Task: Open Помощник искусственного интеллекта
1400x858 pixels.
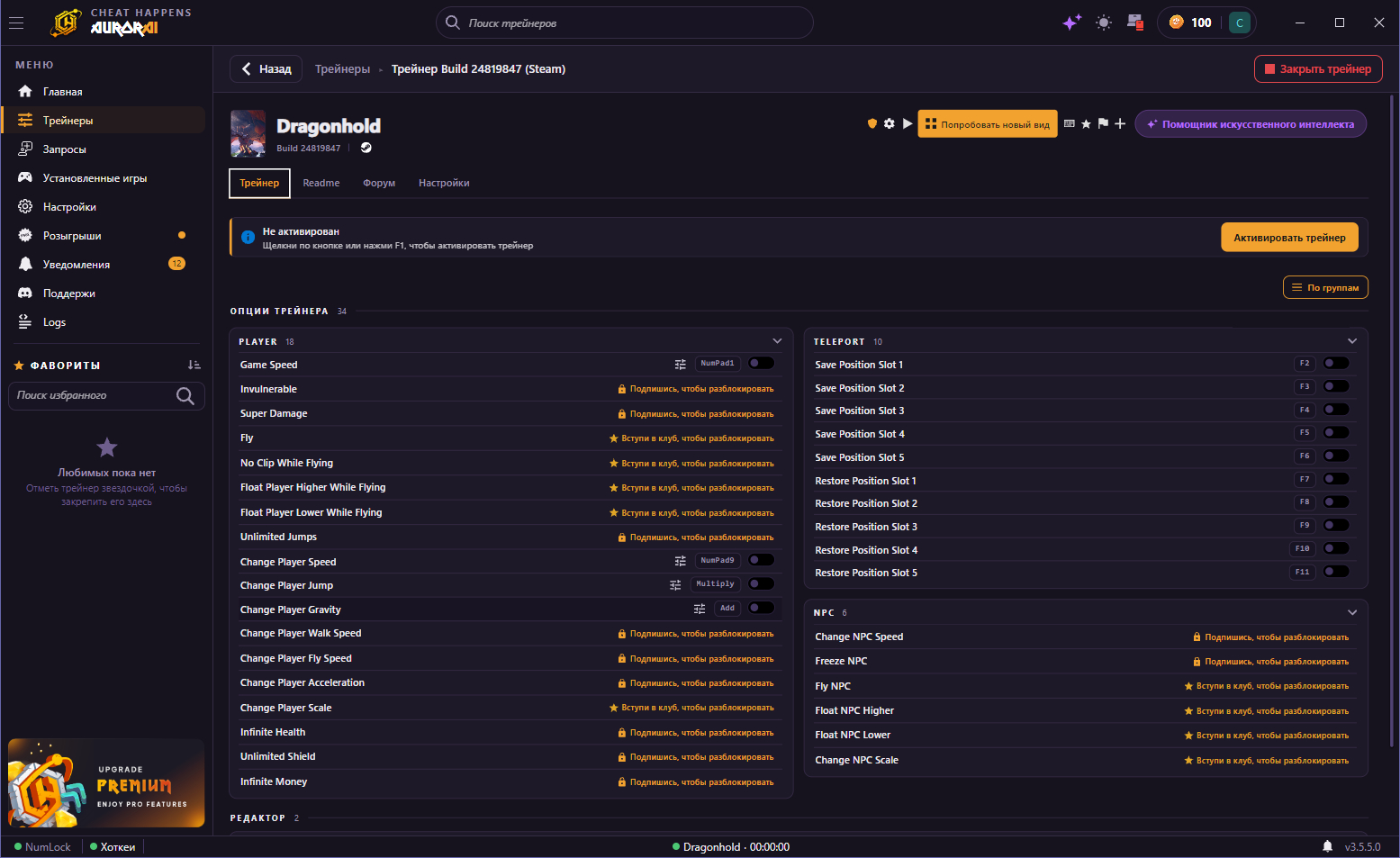Action: [1251, 124]
